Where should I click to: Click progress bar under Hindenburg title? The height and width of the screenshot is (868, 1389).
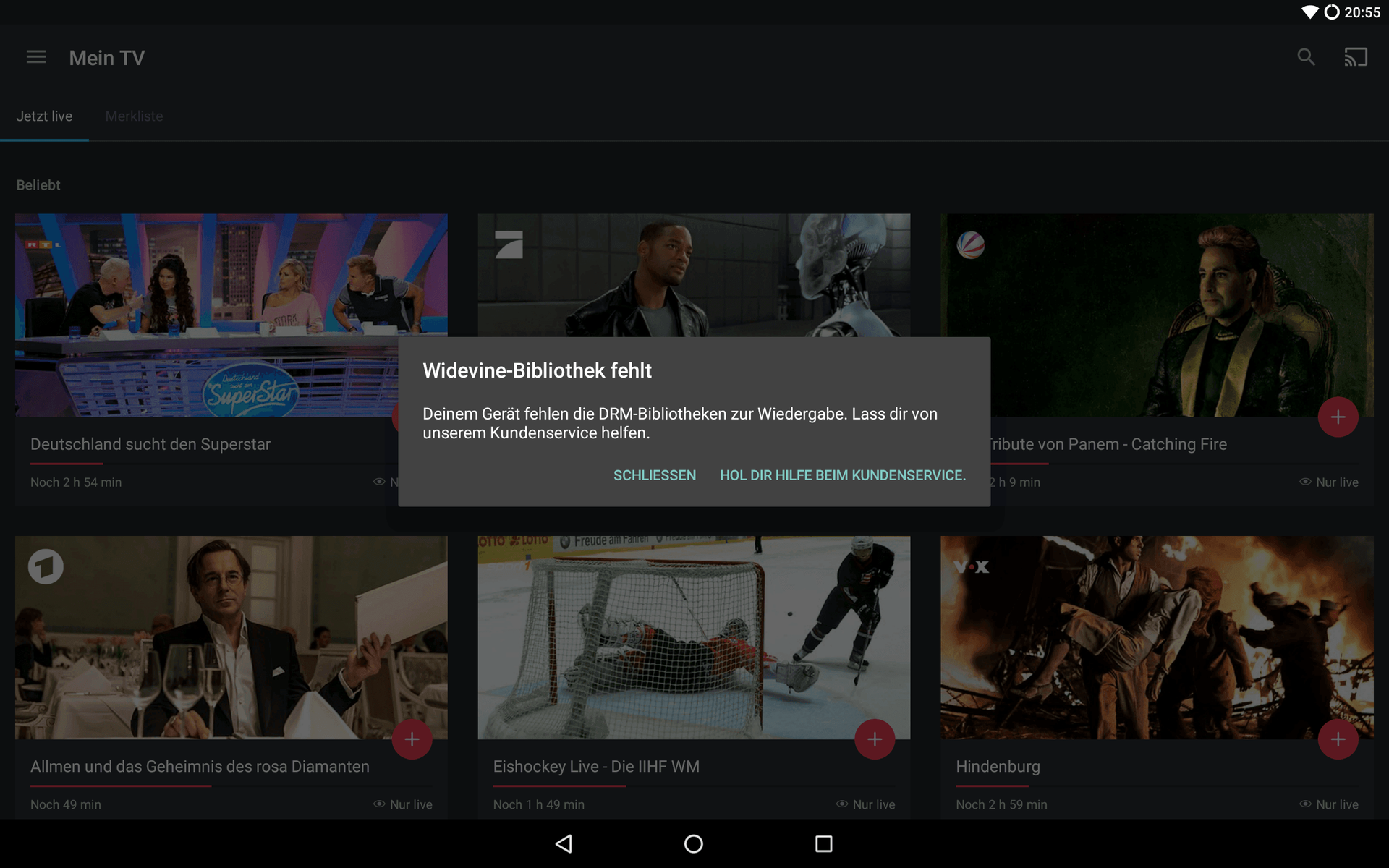(x=1157, y=786)
